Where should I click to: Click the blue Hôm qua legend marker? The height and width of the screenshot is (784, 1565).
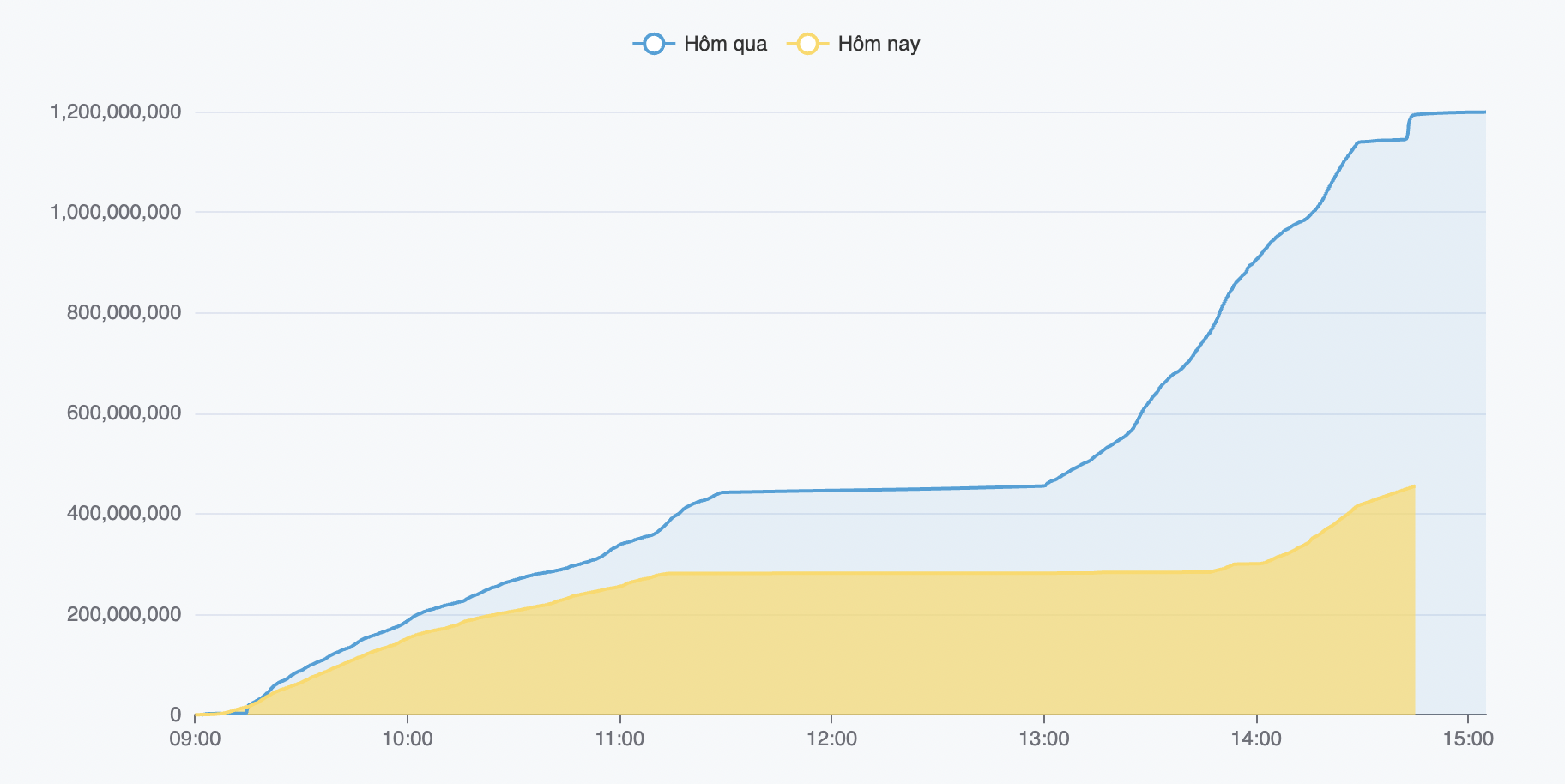coord(654,44)
